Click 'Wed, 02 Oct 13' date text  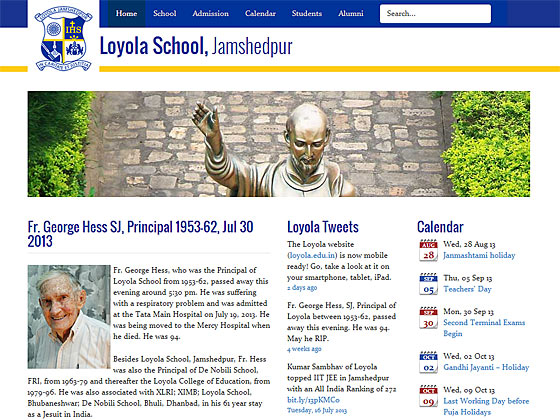(x=469, y=356)
